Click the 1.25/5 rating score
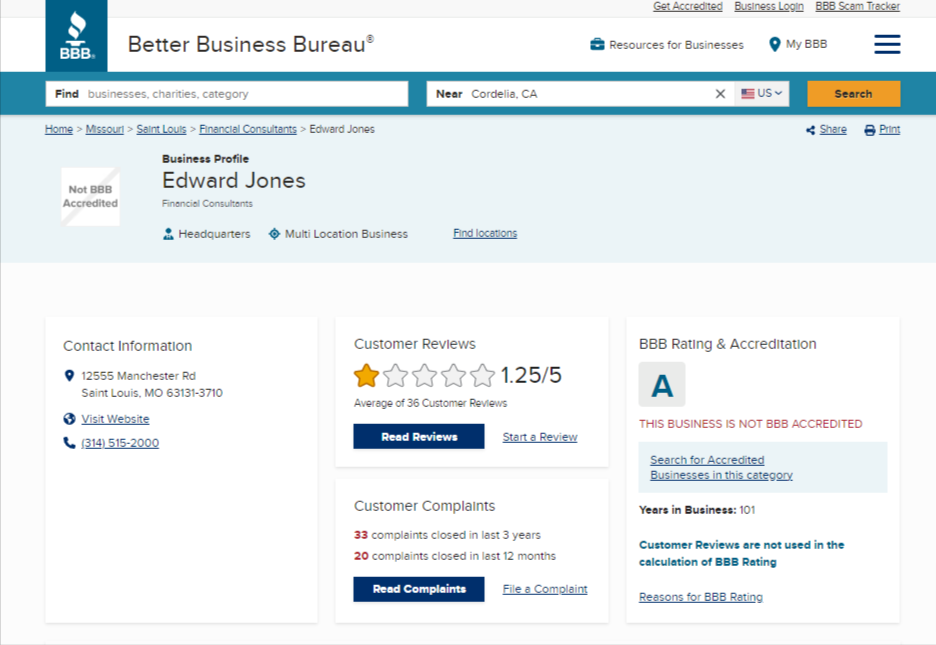 pos(531,375)
